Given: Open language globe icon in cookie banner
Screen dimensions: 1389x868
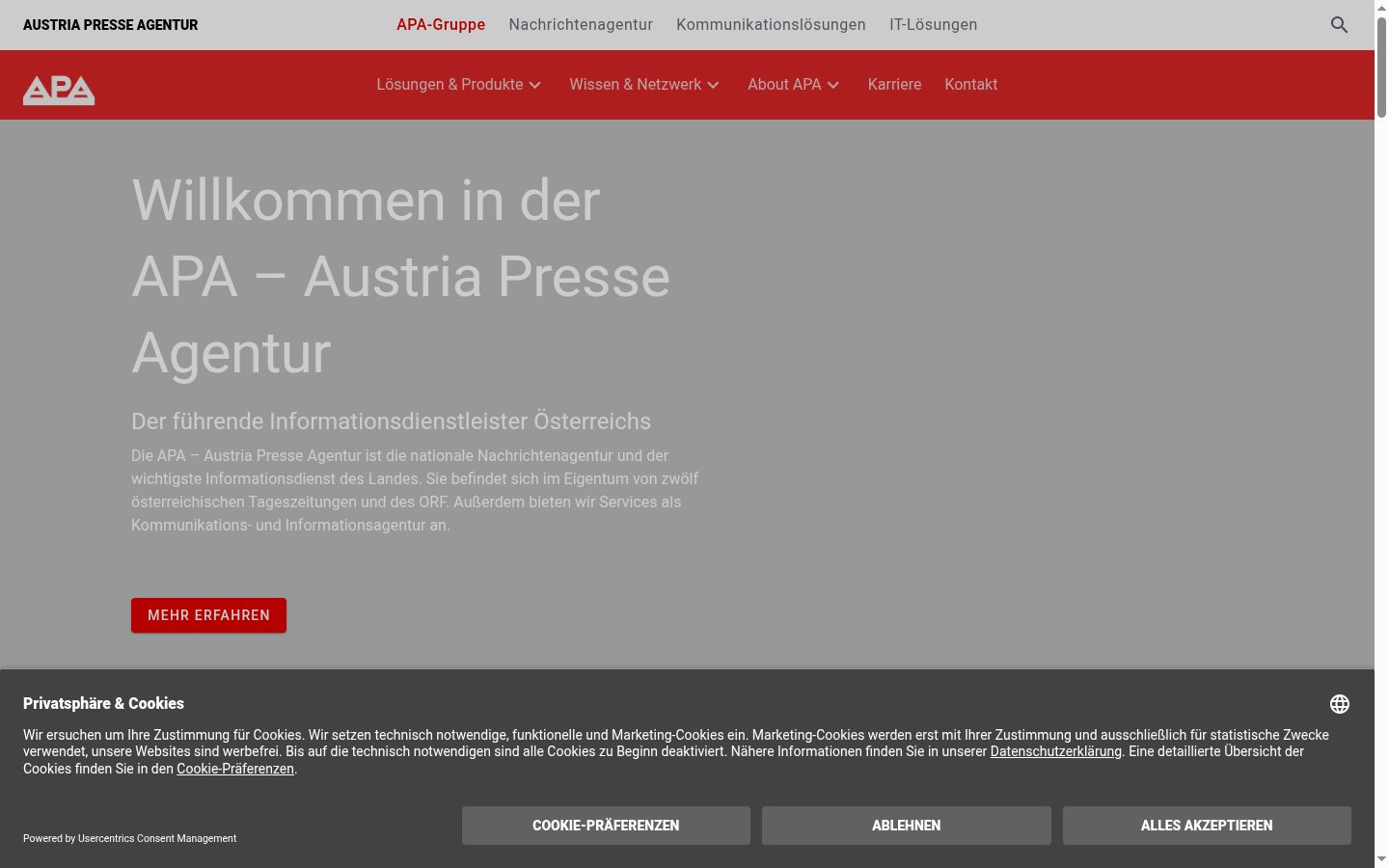Looking at the screenshot, I should (1340, 704).
